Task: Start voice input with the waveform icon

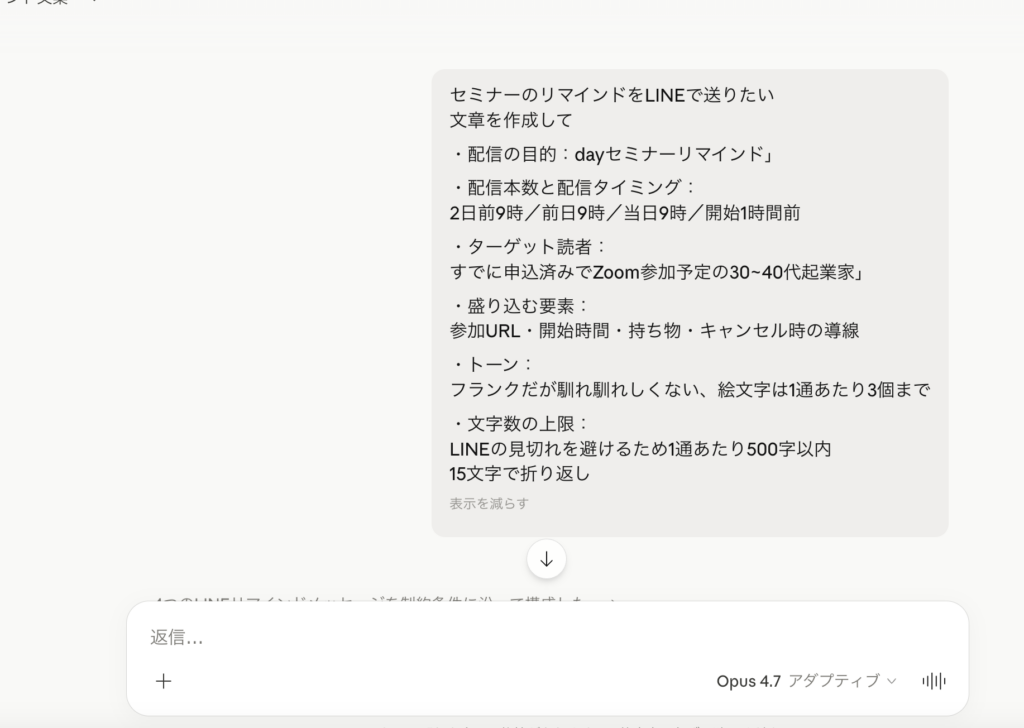Action: (933, 681)
